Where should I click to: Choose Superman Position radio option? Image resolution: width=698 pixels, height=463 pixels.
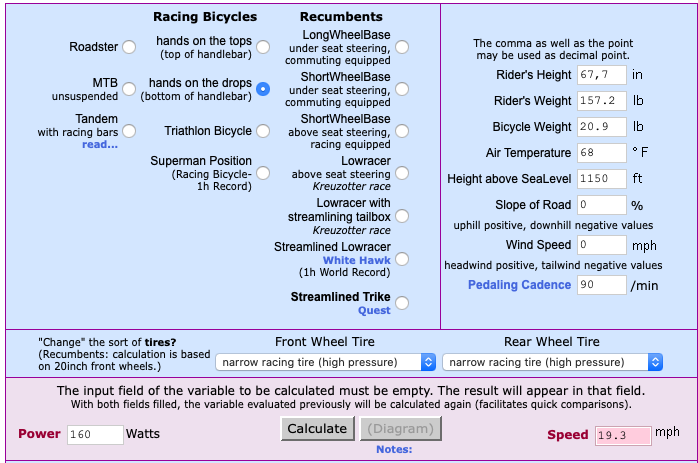(263, 173)
